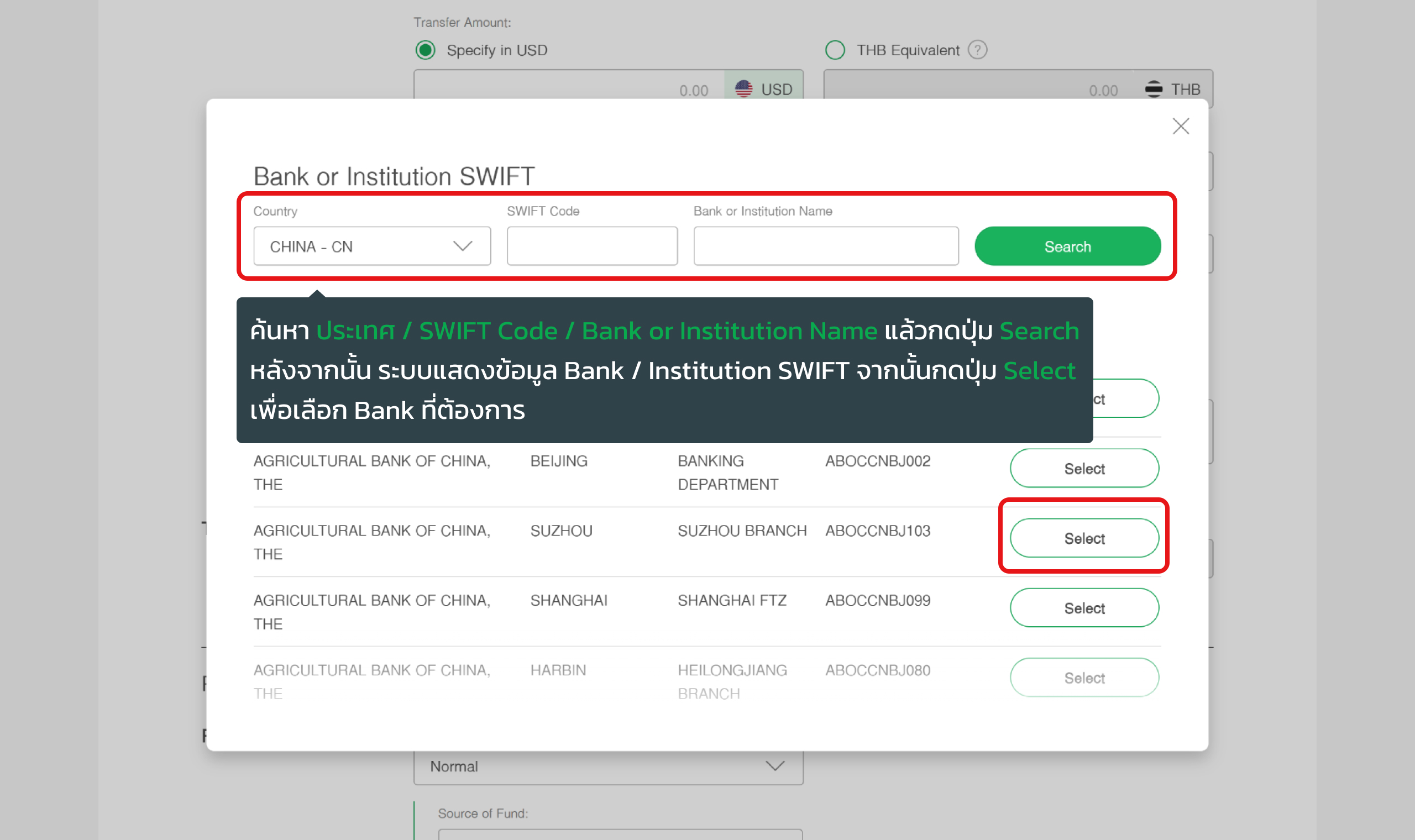Click the SHANGHAI FTZ branch cell

click(732, 601)
